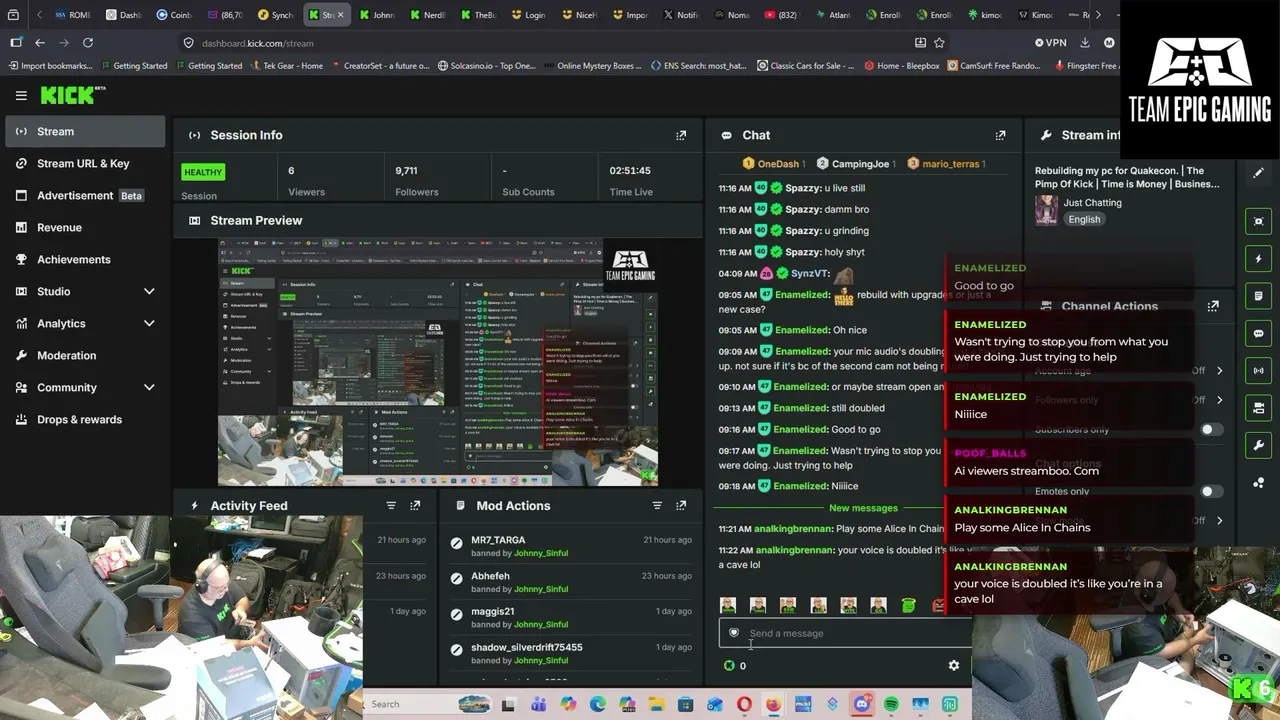Pick the green blob emote in chat
The width and height of the screenshot is (1280, 720).
(908, 605)
